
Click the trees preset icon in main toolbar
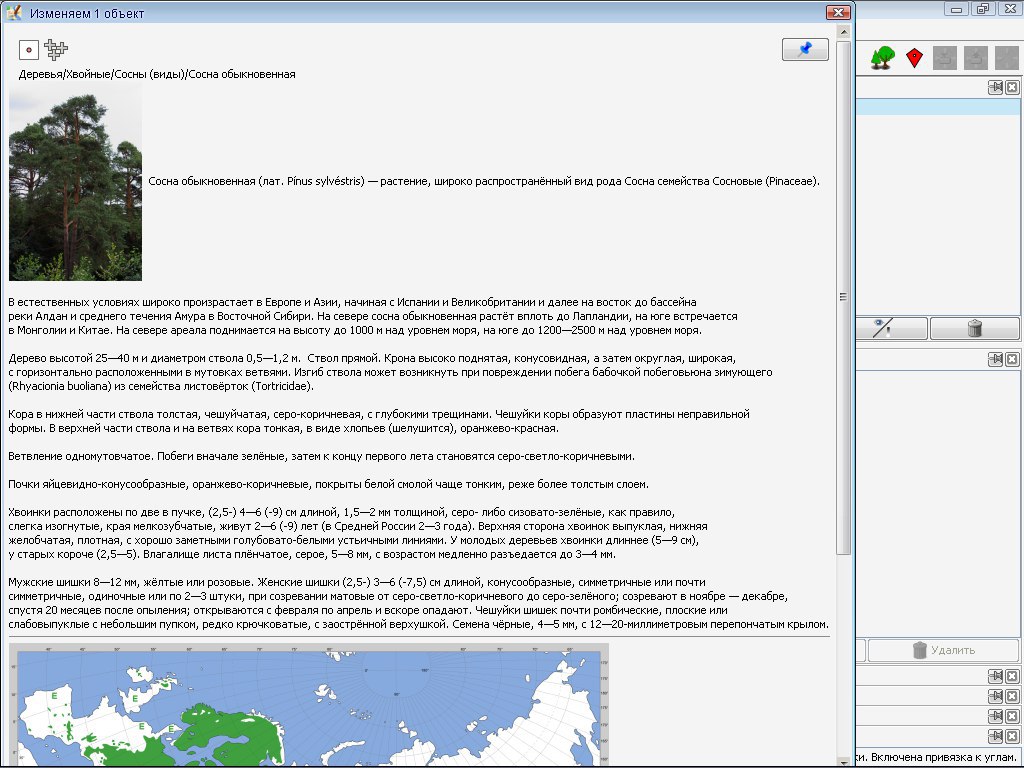point(882,57)
